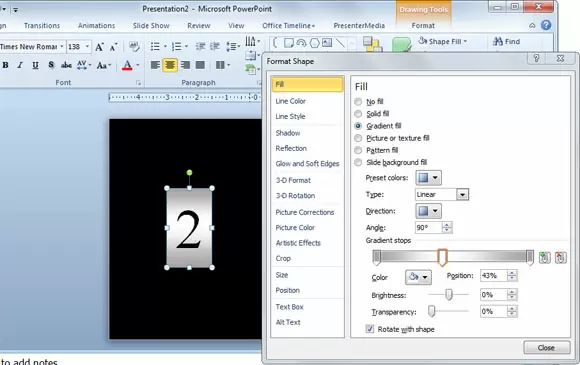The image size is (580, 365).
Task: Open line spacing options
Action: click(233, 47)
